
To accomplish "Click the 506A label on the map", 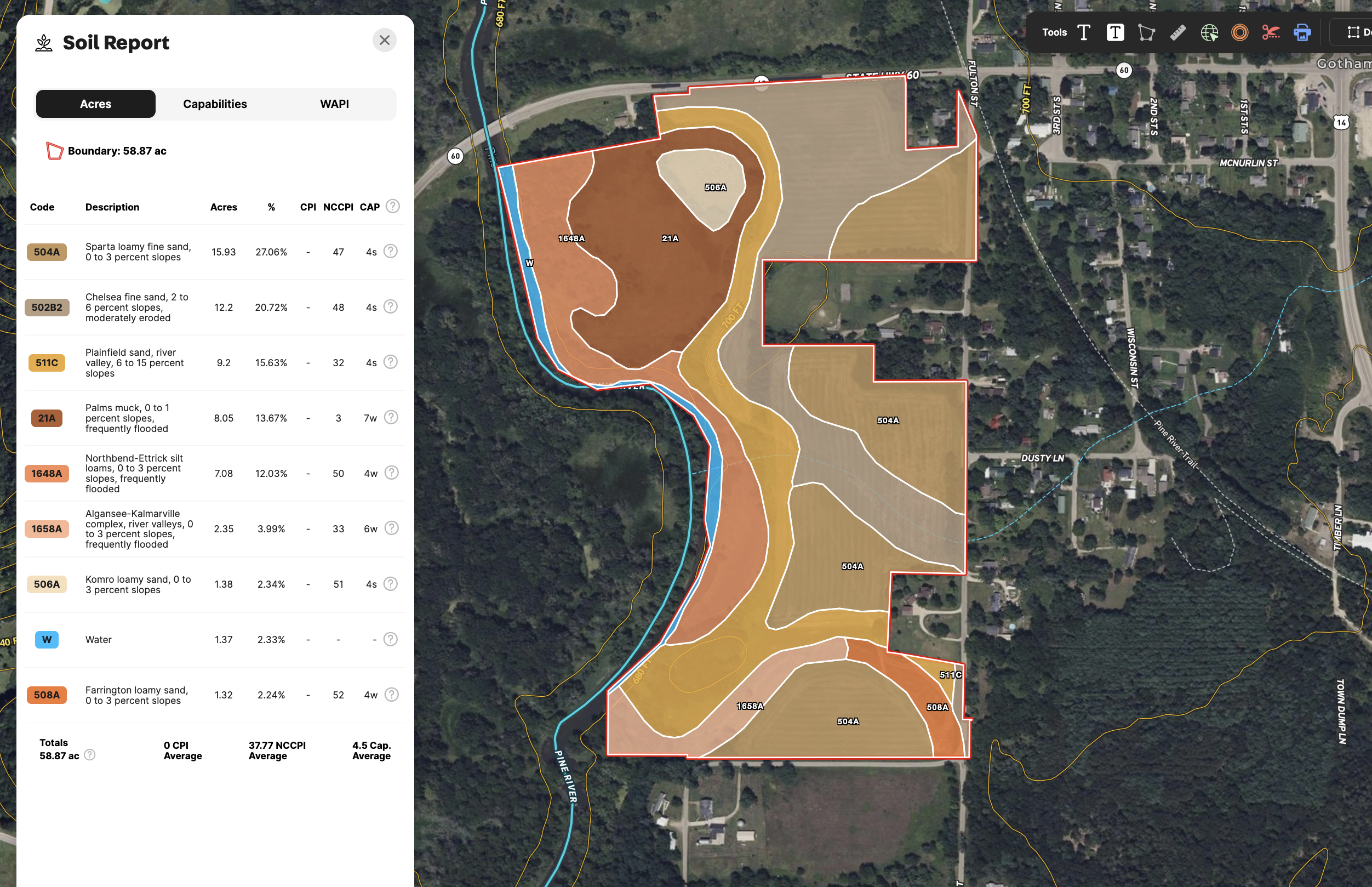I will click(x=716, y=188).
